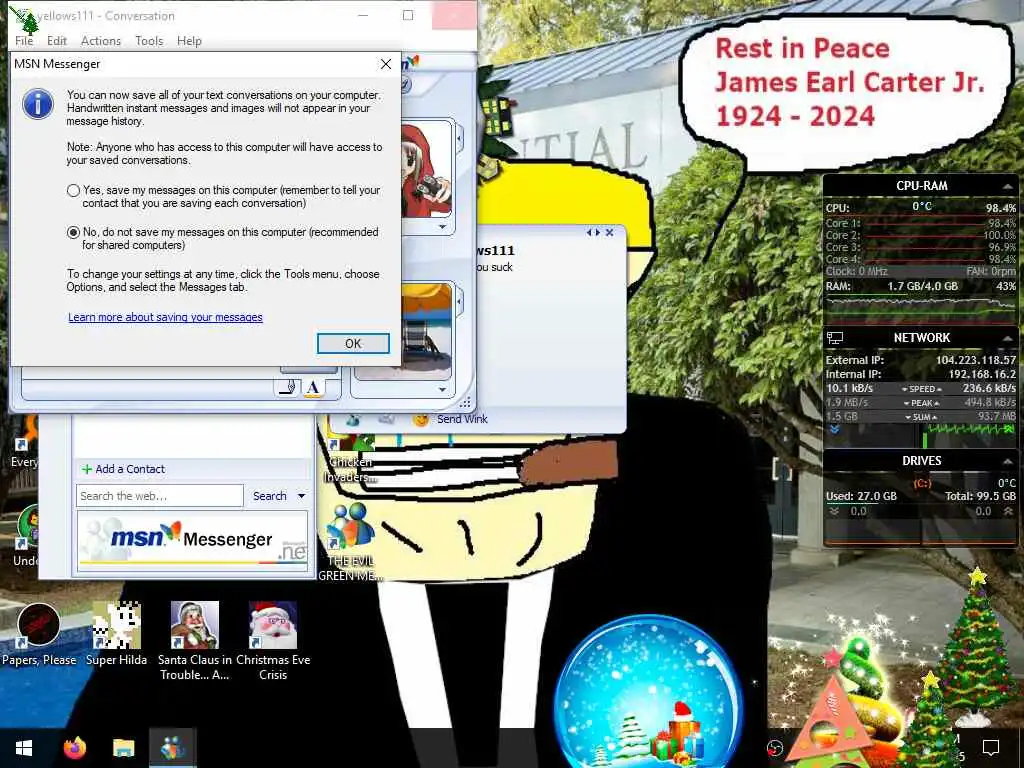Open the Help menu in Conversation window
This screenshot has height=768, width=1024.
pyautogui.click(x=189, y=40)
